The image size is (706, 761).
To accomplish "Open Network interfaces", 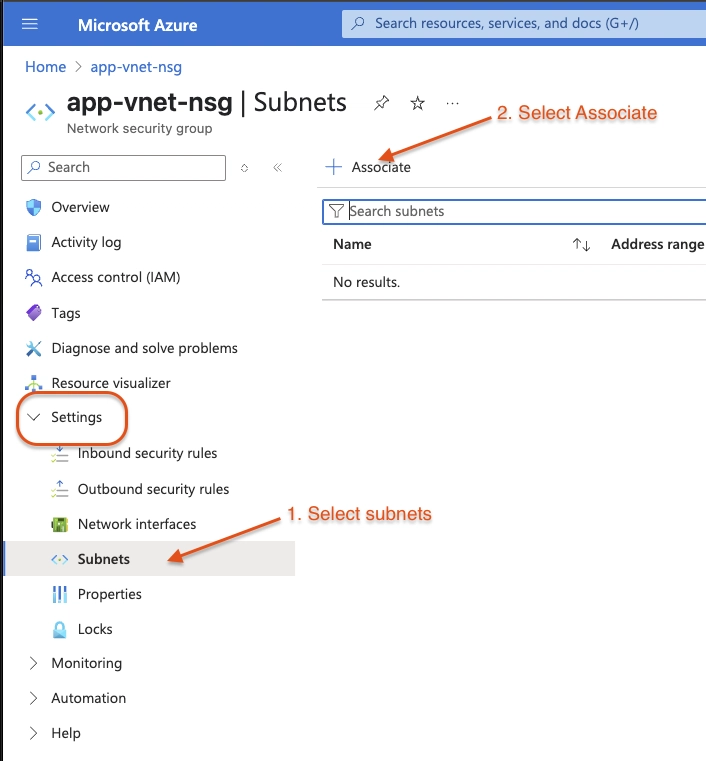I will (137, 524).
